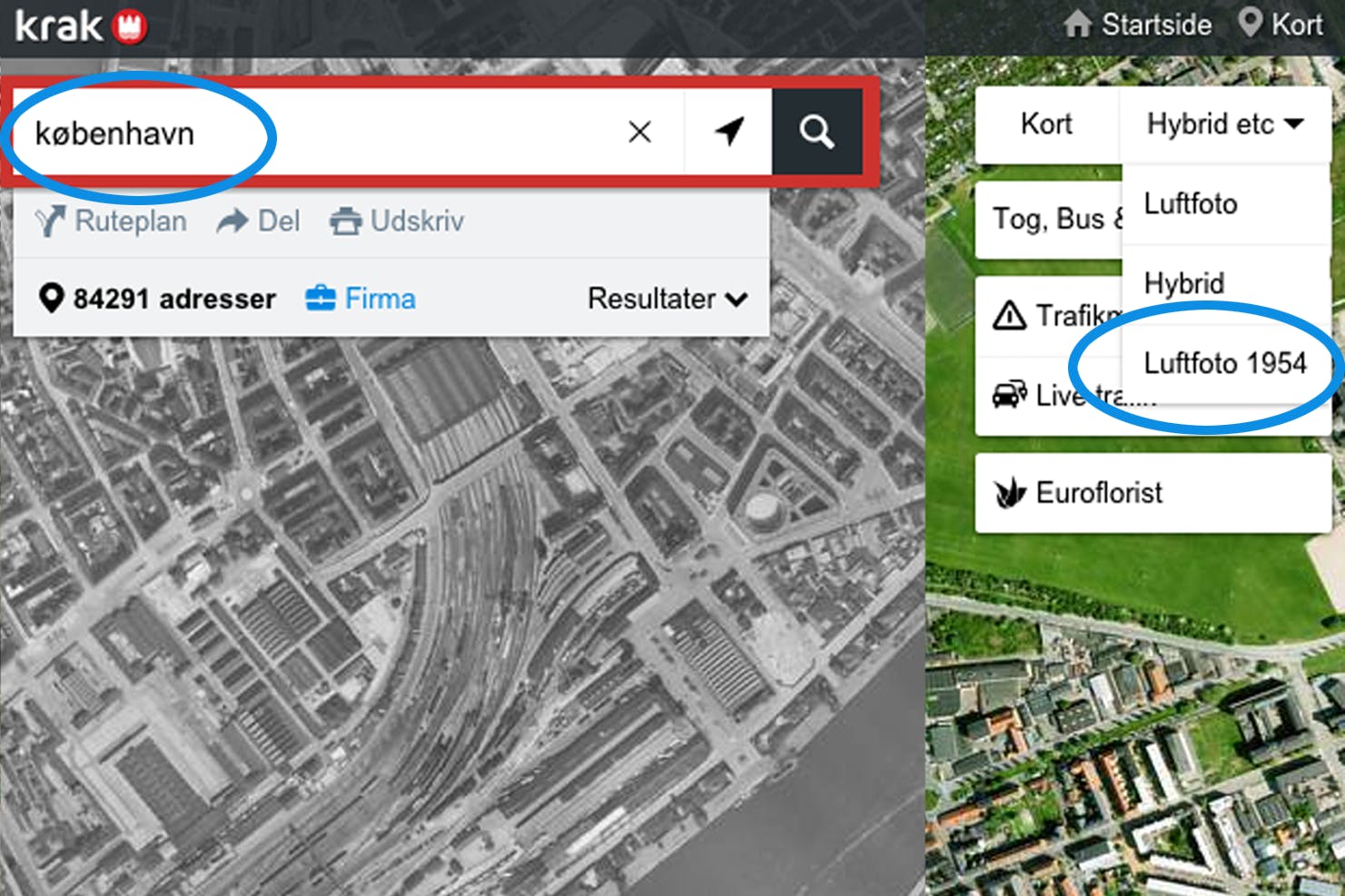The width and height of the screenshot is (1345, 896).
Task: Click the Firma briefcase icon
Action: 321,298
